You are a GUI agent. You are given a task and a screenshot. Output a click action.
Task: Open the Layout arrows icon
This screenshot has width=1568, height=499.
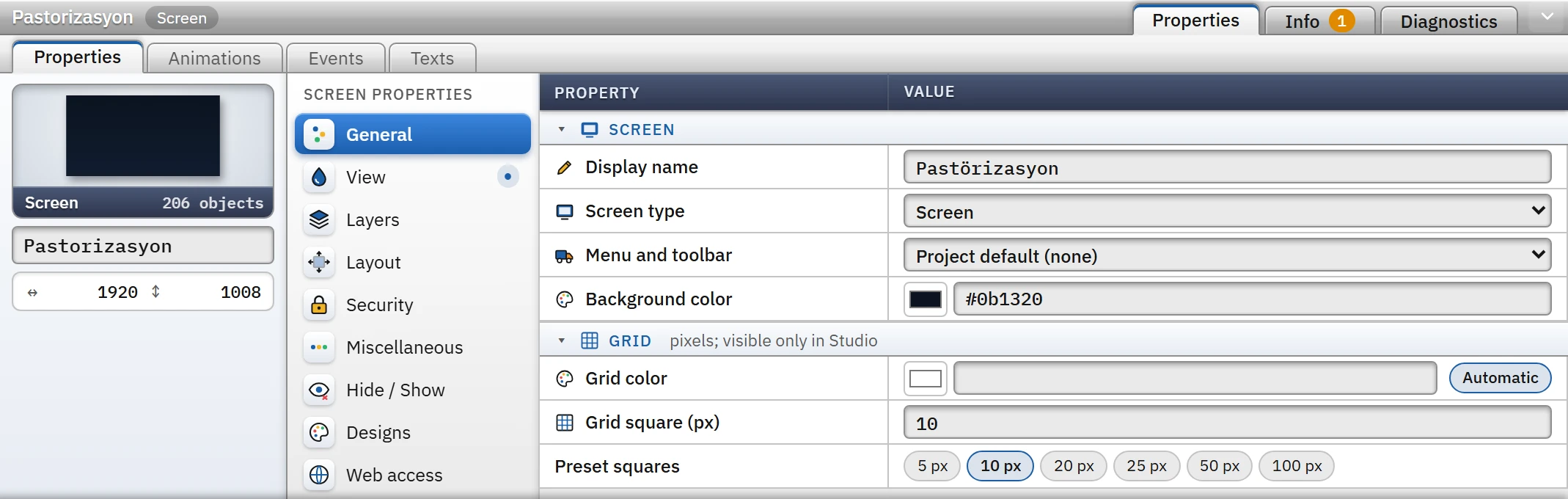coord(319,262)
